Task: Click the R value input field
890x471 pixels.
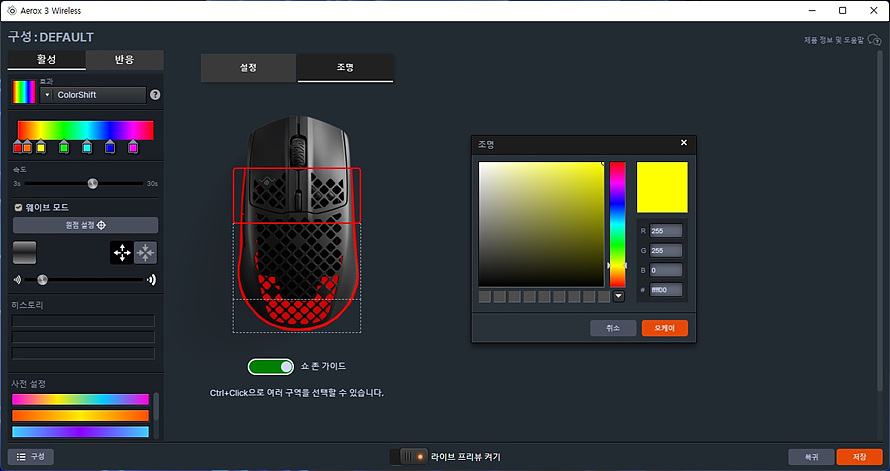Action: (666, 231)
